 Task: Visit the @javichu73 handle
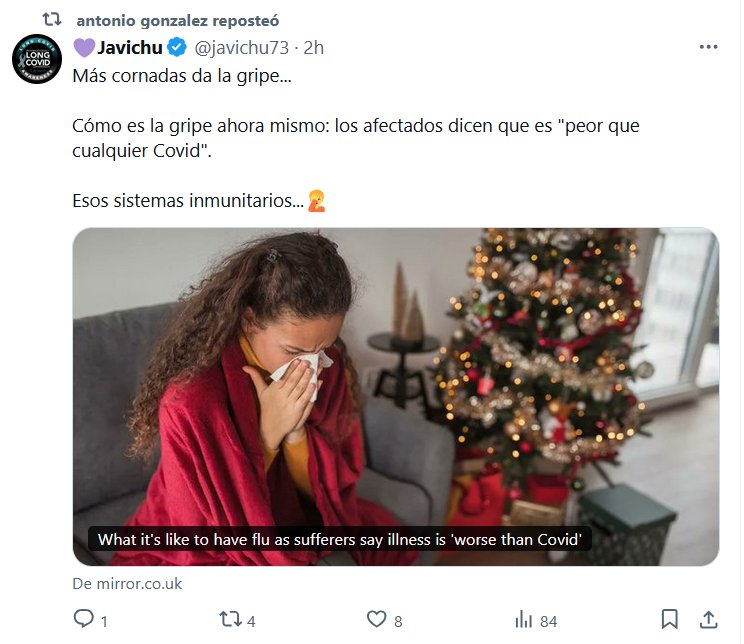(241, 47)
